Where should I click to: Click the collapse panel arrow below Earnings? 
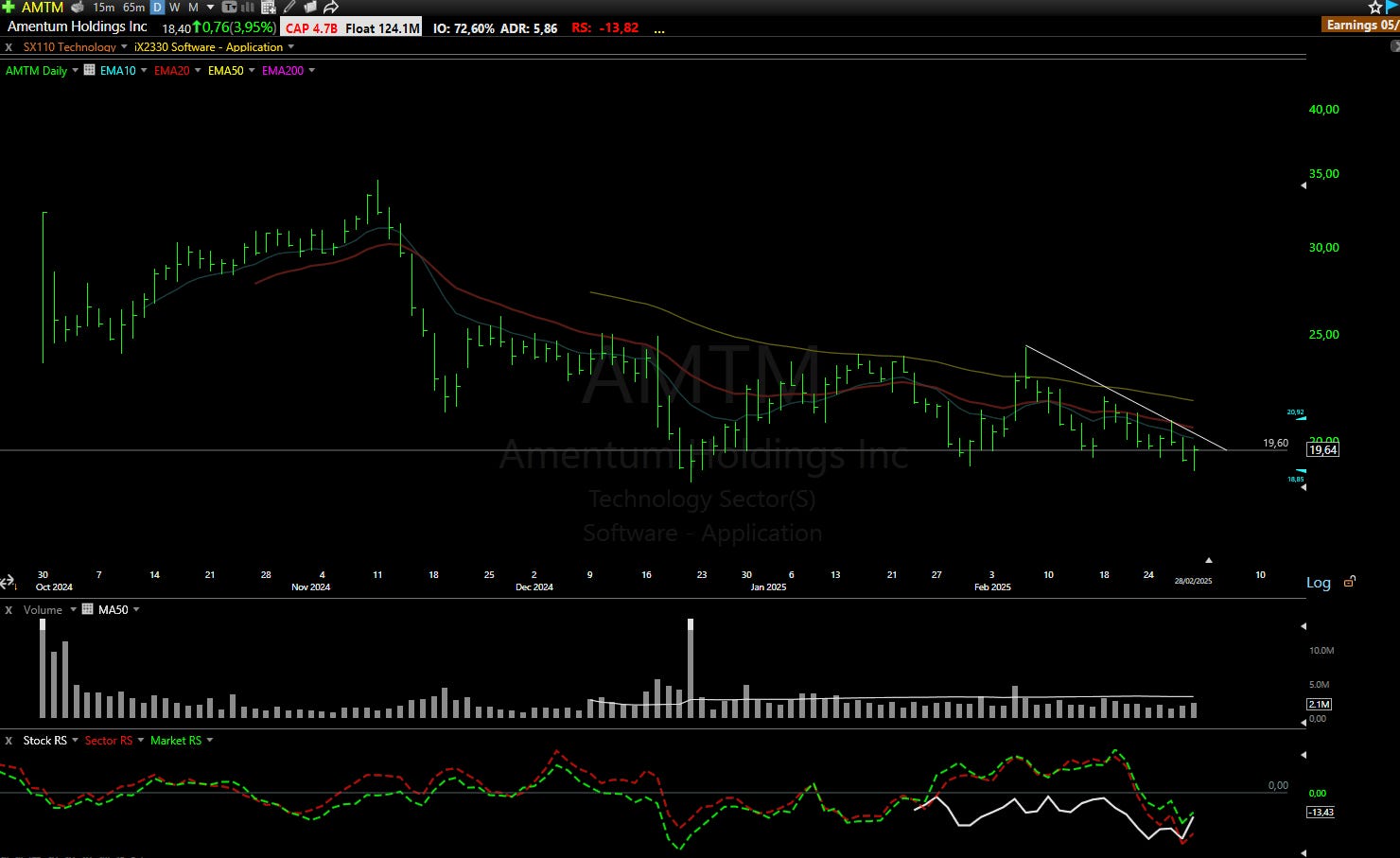tap(1394, 45)
